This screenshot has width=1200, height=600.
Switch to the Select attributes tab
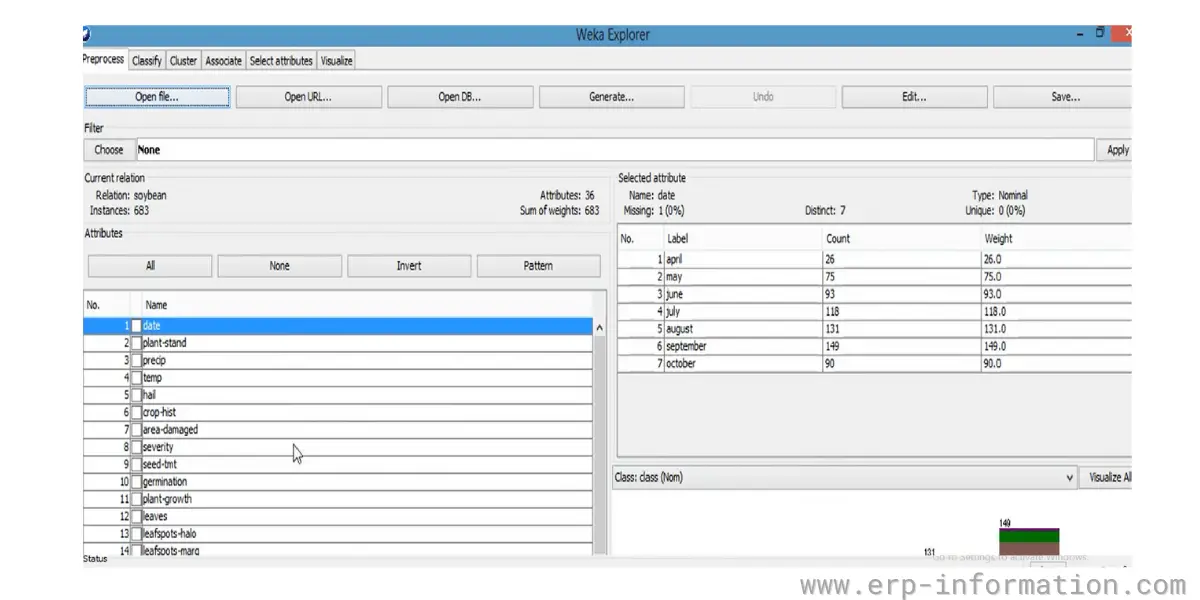click(x=281, y=61)
